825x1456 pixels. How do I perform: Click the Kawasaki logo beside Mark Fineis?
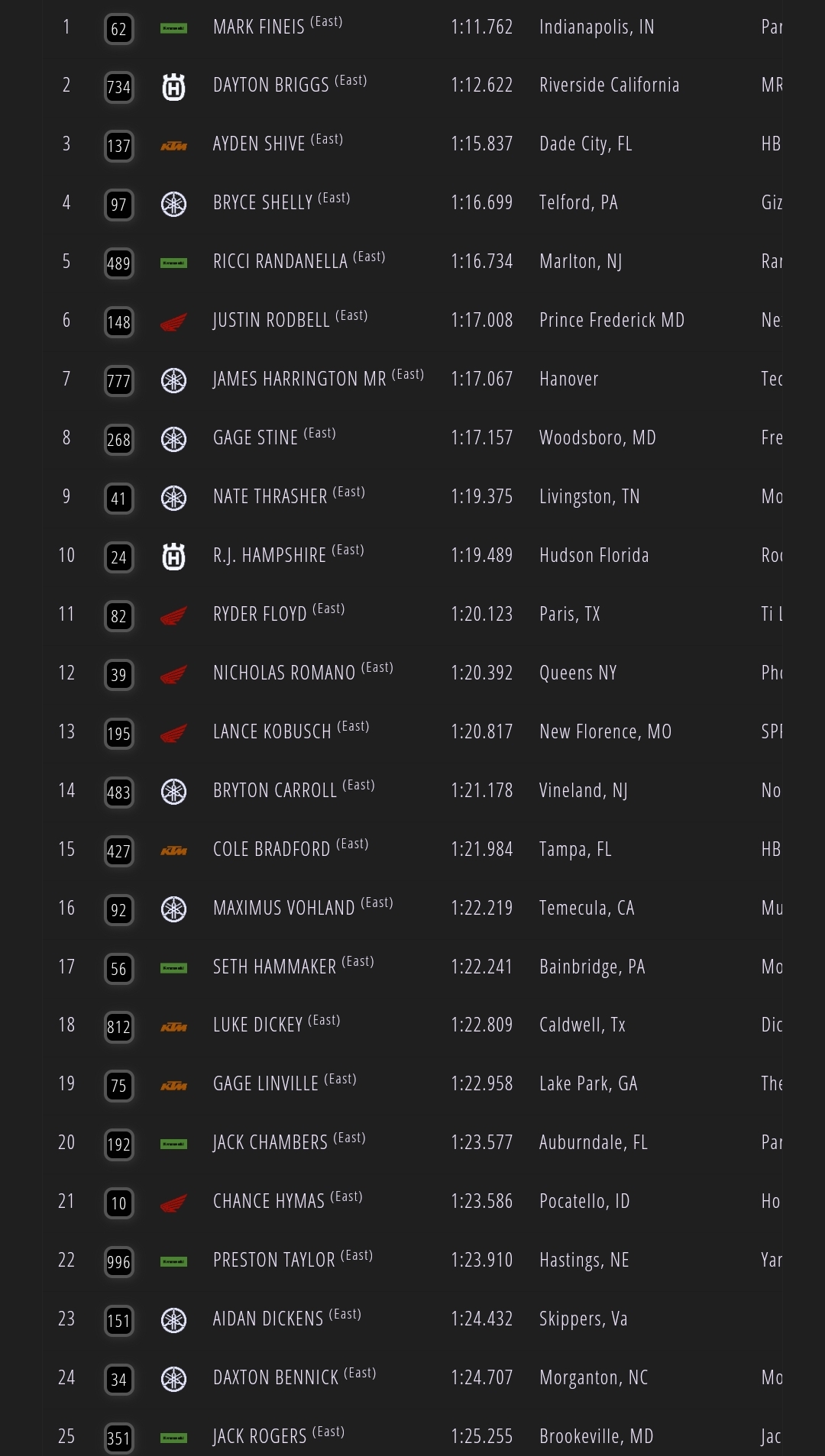pos(173,28)
